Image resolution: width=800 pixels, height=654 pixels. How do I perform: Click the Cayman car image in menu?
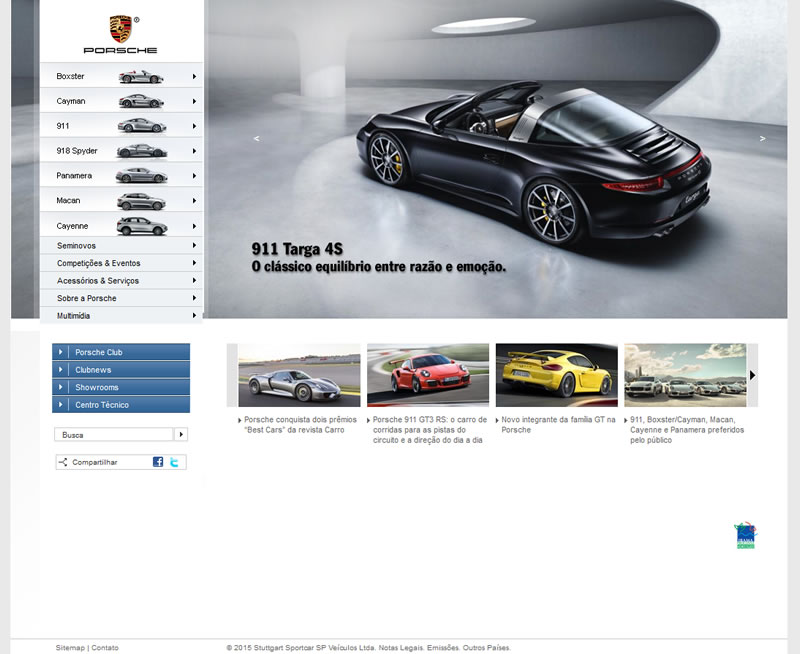pos(141,101)
